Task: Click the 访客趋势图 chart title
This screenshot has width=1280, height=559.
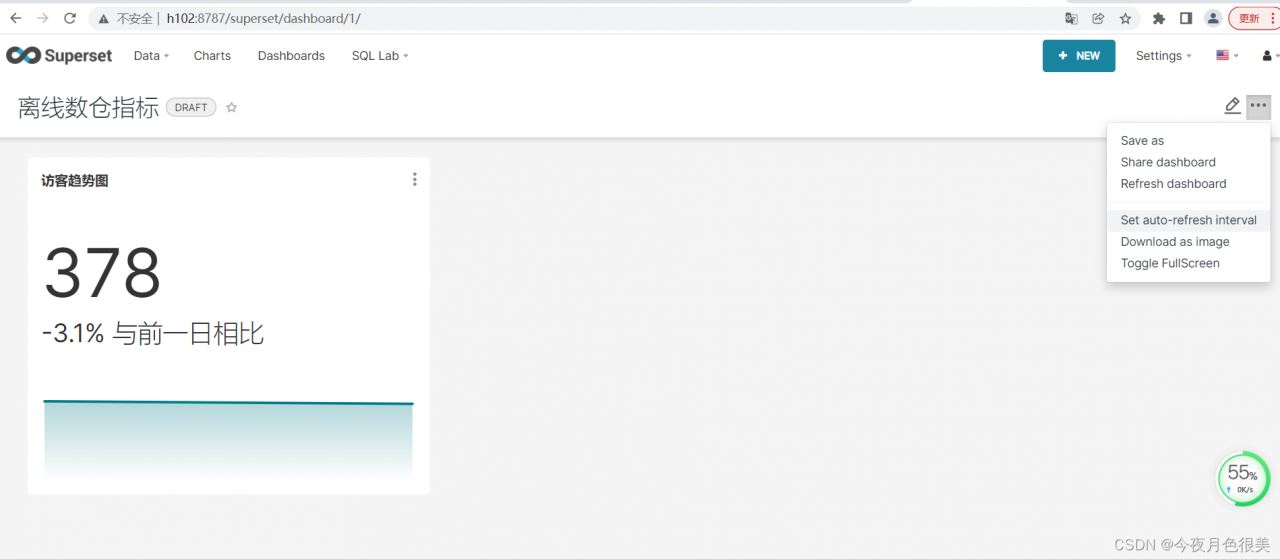Action: click(75, 181)
